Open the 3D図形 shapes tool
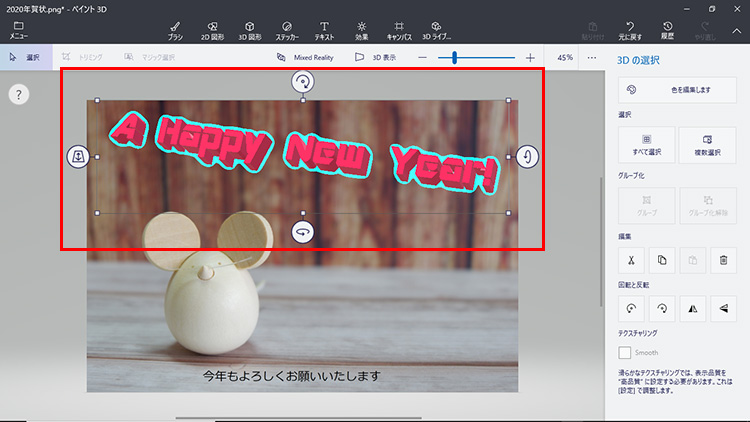Viewport: 750px width, 422px height. tap(249, 29)
